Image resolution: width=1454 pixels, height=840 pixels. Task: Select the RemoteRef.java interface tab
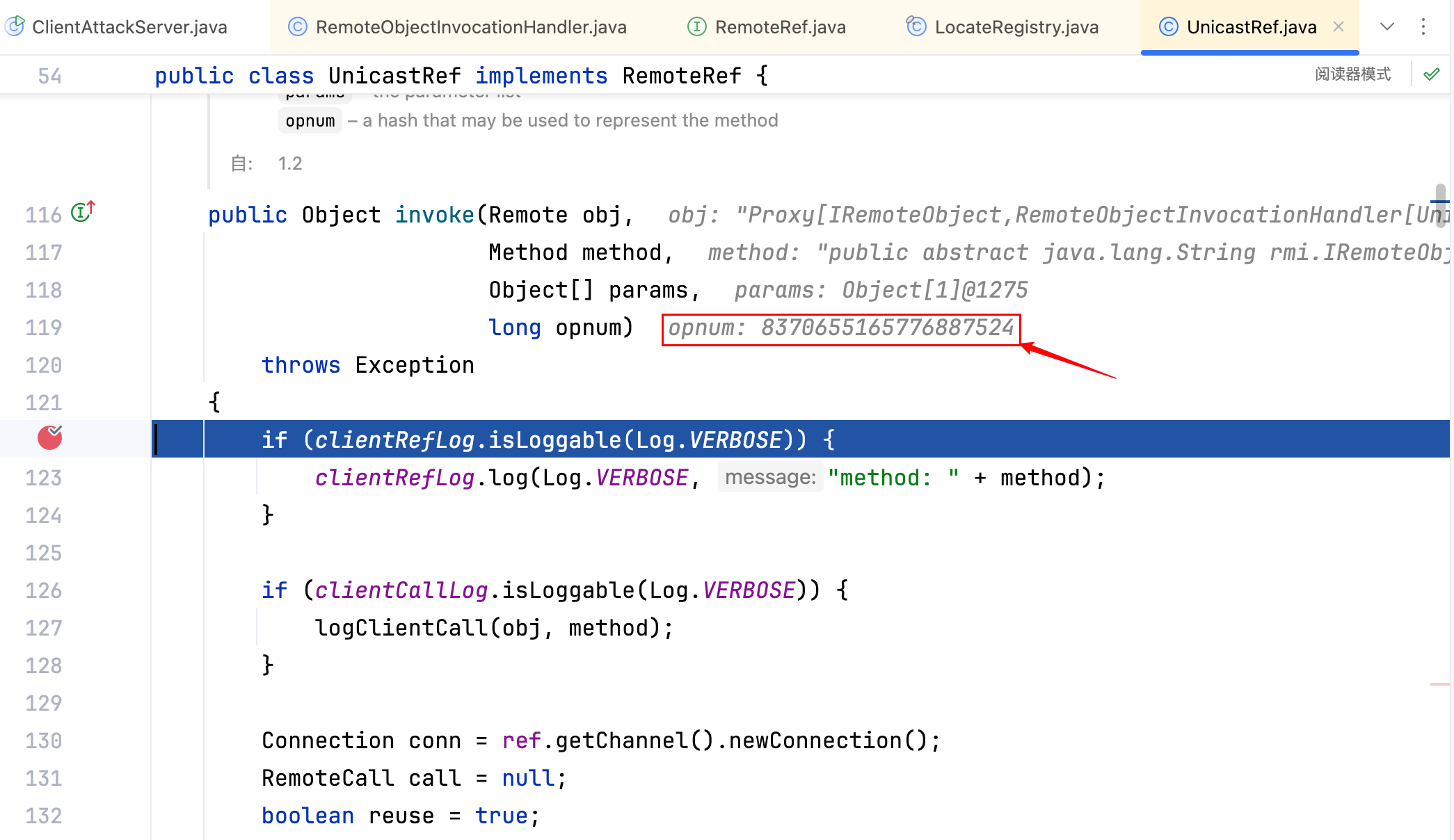780,27
